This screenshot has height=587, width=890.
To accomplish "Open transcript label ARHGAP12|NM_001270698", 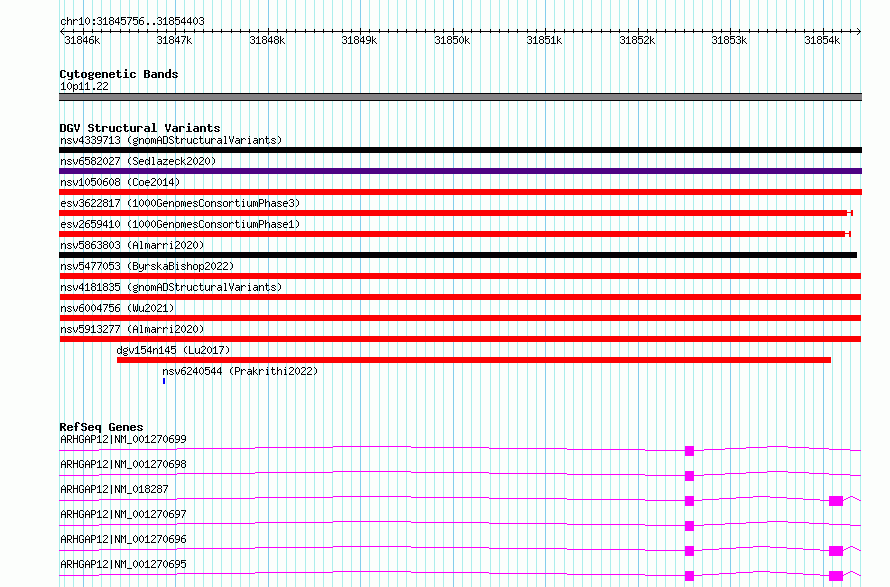I will pos(123,464).
